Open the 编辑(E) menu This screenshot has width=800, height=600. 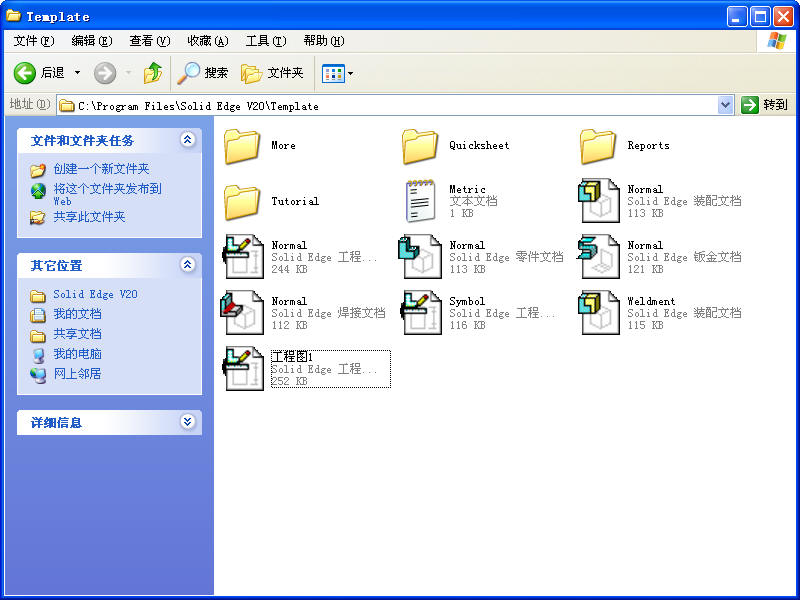(92, 41)
